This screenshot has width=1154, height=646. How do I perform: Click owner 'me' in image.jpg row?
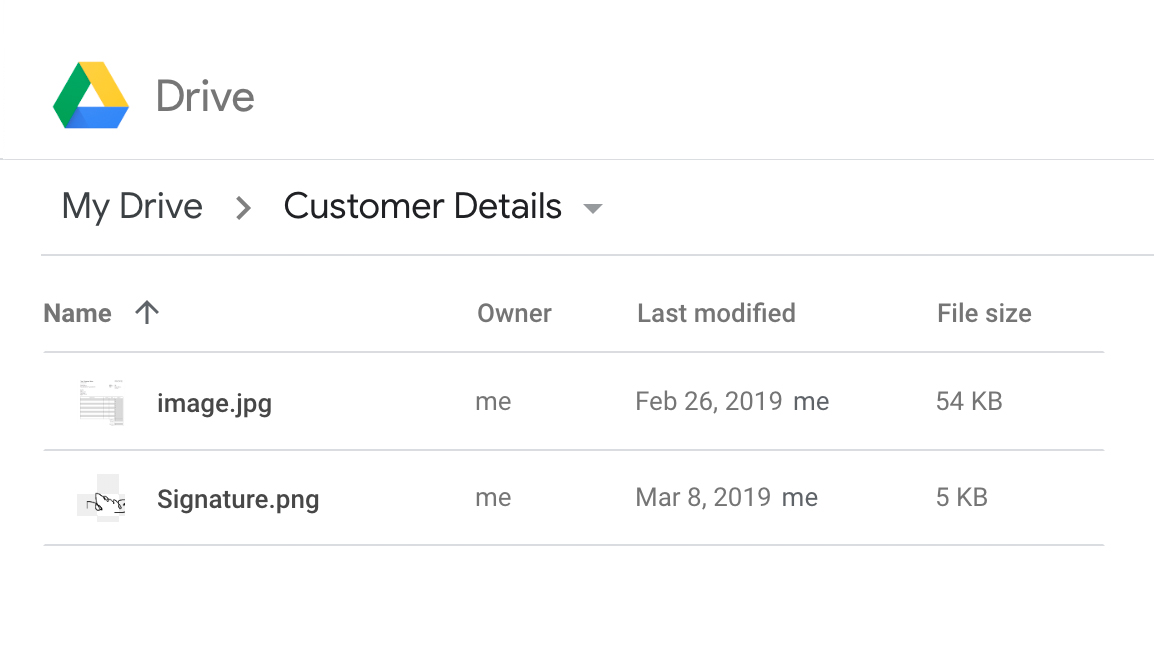pos(493,402)
